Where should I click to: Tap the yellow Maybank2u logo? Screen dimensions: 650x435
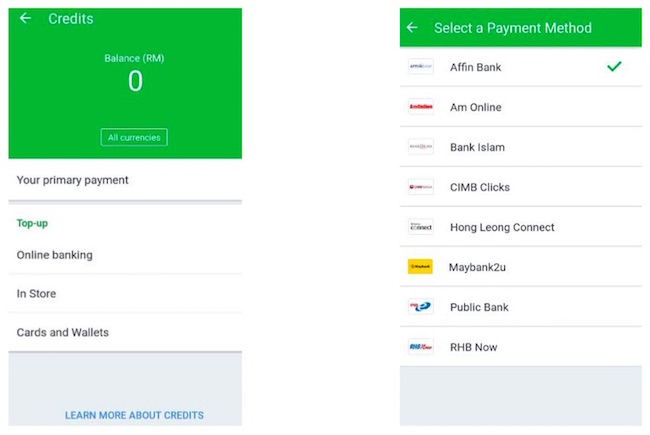pyautogui.click(x=420, y=267)
